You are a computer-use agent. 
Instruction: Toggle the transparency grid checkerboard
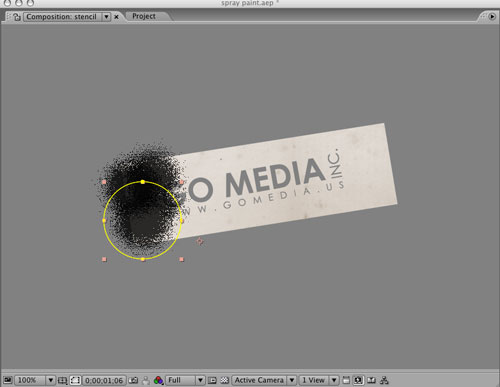point(225,380)
